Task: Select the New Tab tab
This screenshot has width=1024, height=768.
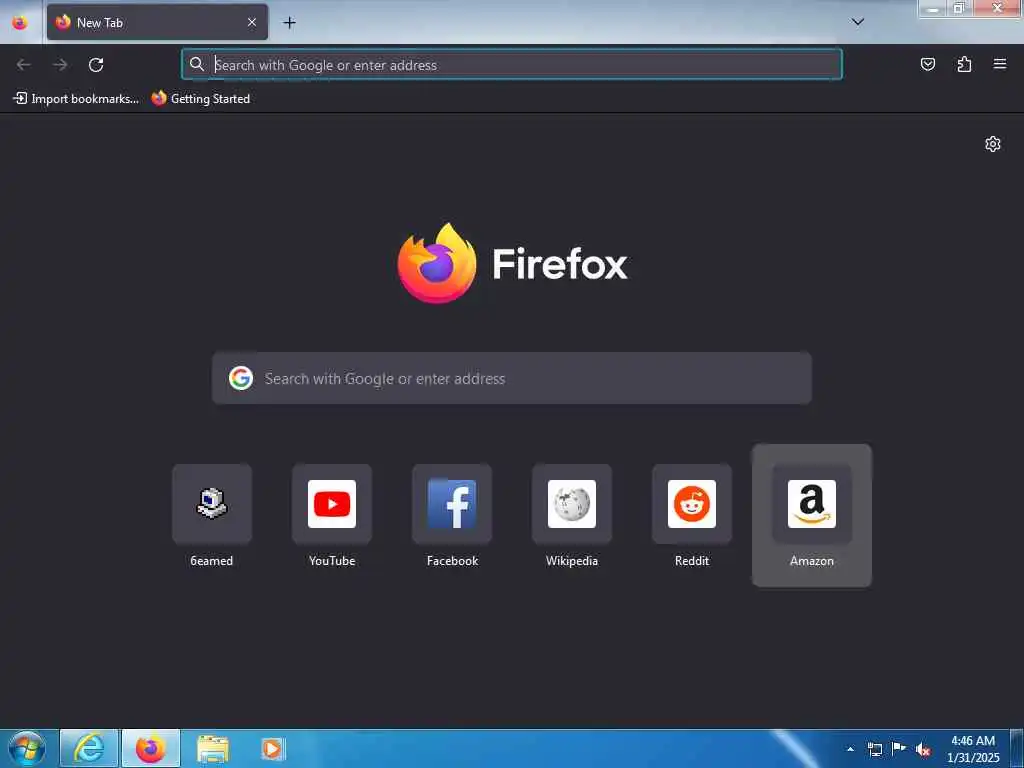Action: click(157, 22)
